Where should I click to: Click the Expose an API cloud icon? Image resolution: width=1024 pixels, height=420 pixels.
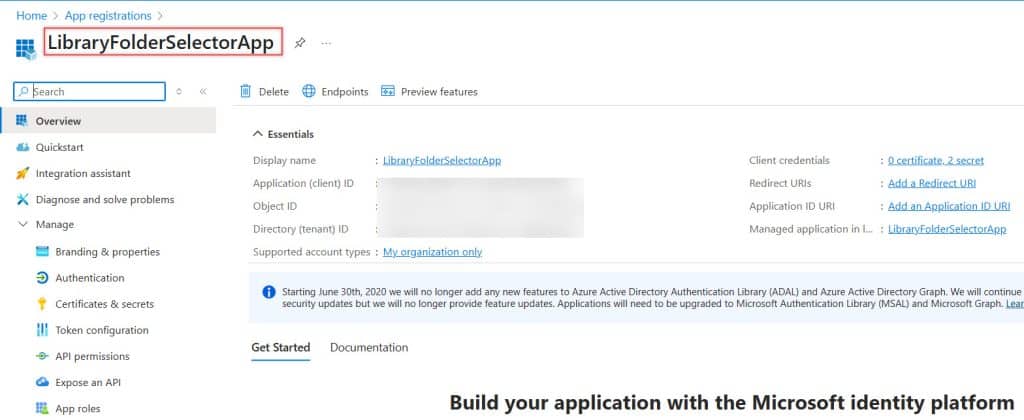coord(42,382)
